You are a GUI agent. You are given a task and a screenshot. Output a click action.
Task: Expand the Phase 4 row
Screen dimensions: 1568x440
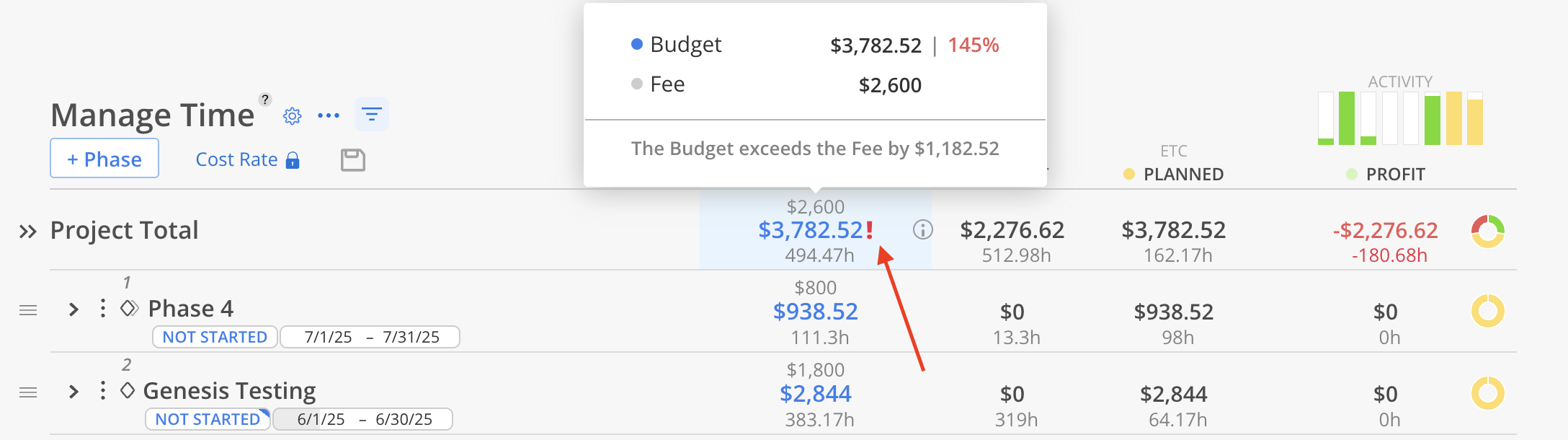point(73,309)
